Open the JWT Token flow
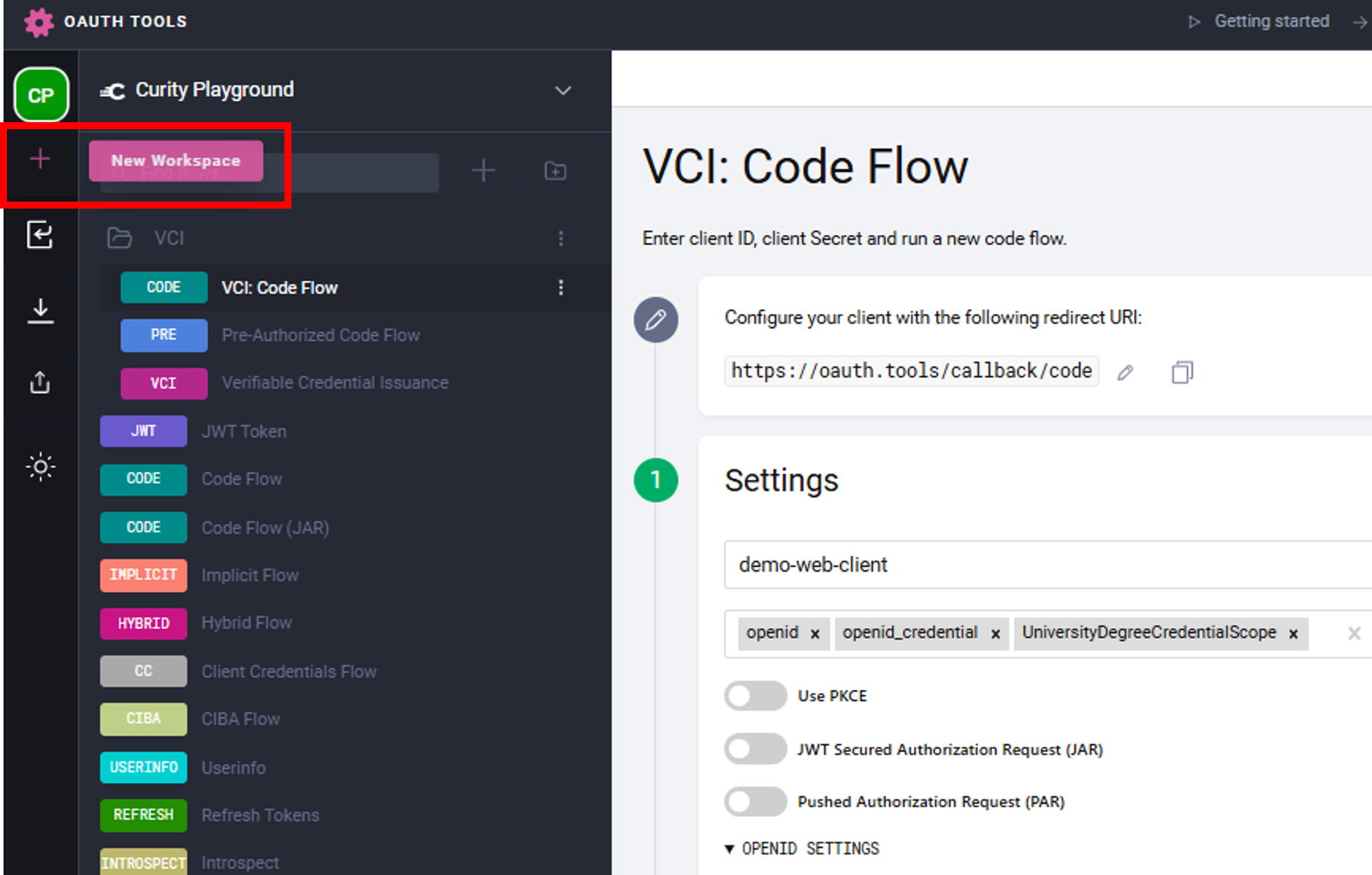The width and height of the screenshot is (1372, 875). tap(244, 431)
